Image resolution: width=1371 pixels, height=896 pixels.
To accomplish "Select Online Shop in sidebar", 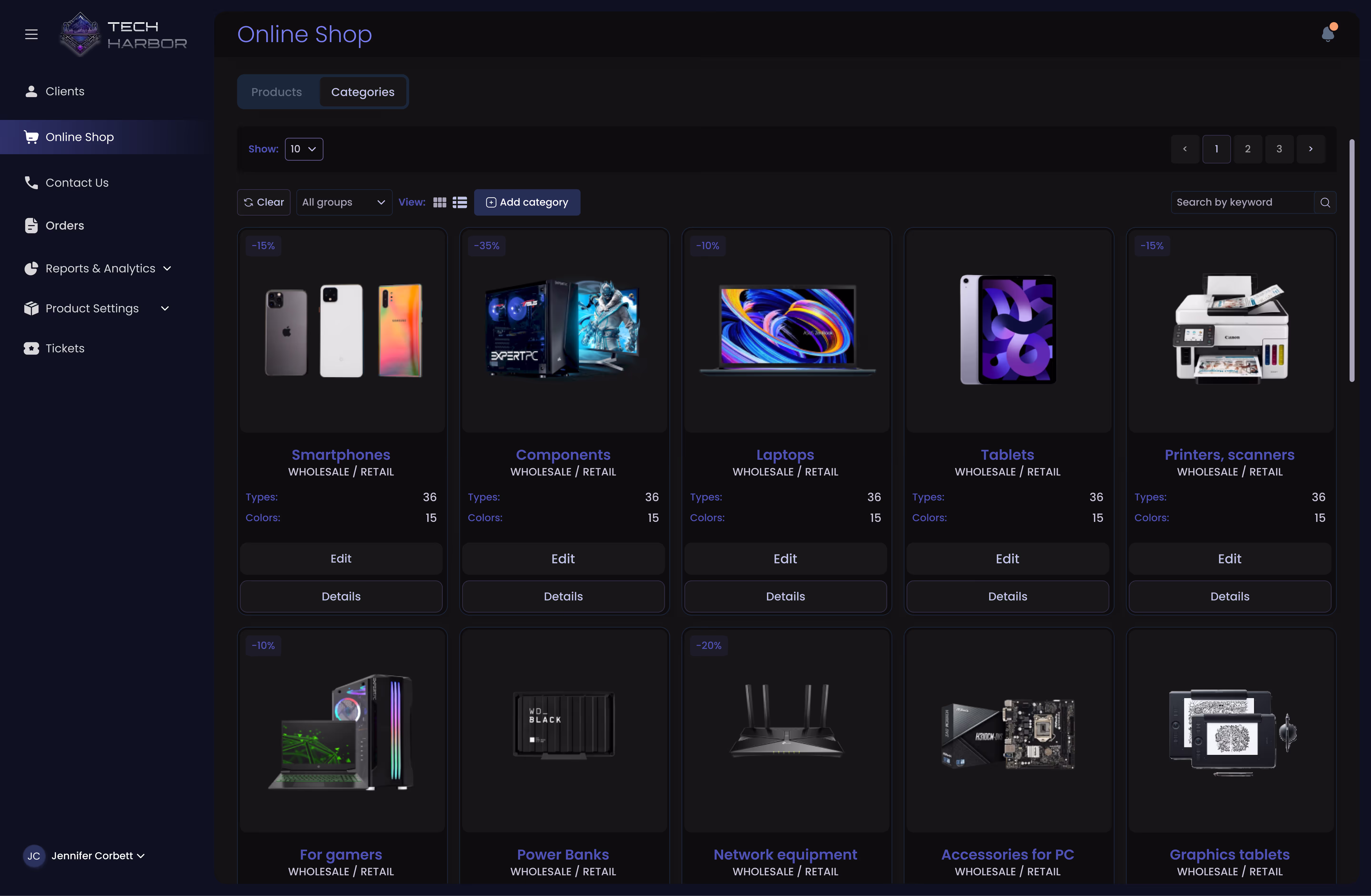I will pos(107,137).
